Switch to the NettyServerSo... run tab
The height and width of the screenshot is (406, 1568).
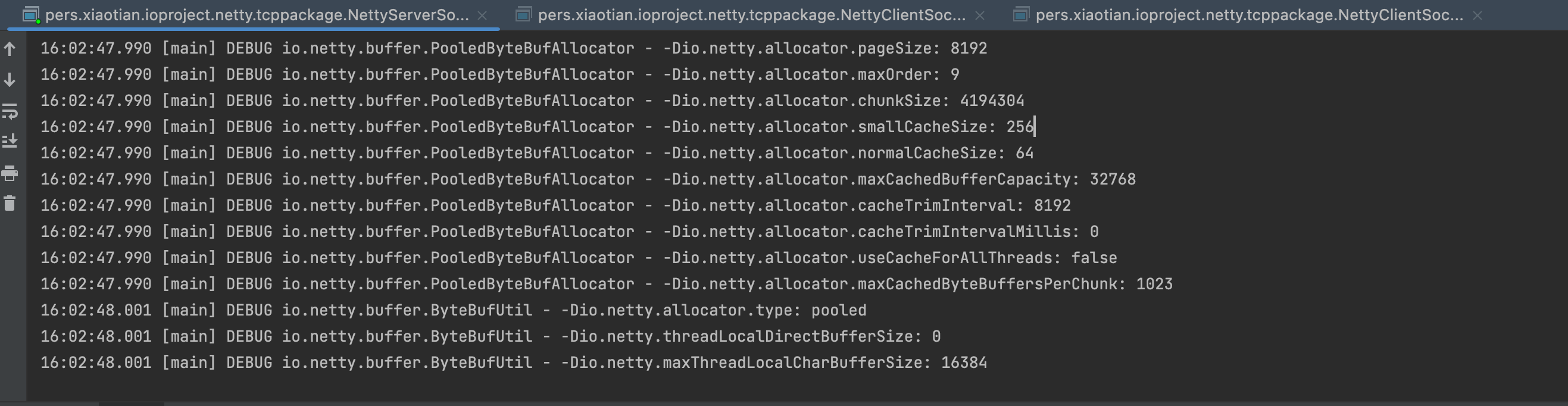[x=255, y=15]
